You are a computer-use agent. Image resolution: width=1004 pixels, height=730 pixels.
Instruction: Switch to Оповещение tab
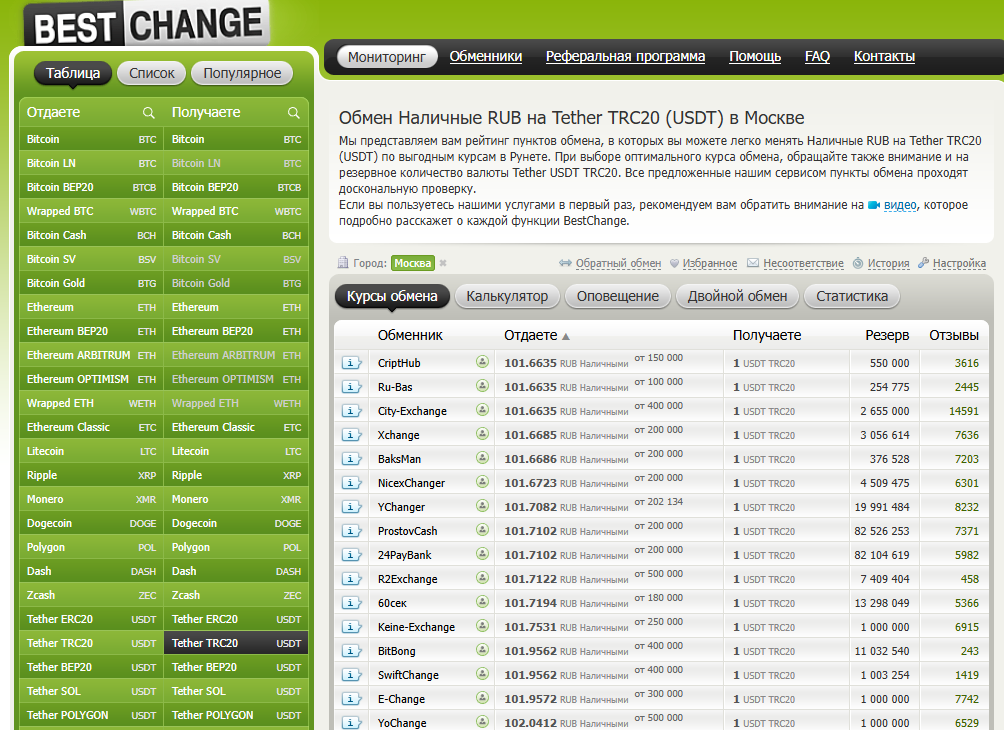pos(617,296)
